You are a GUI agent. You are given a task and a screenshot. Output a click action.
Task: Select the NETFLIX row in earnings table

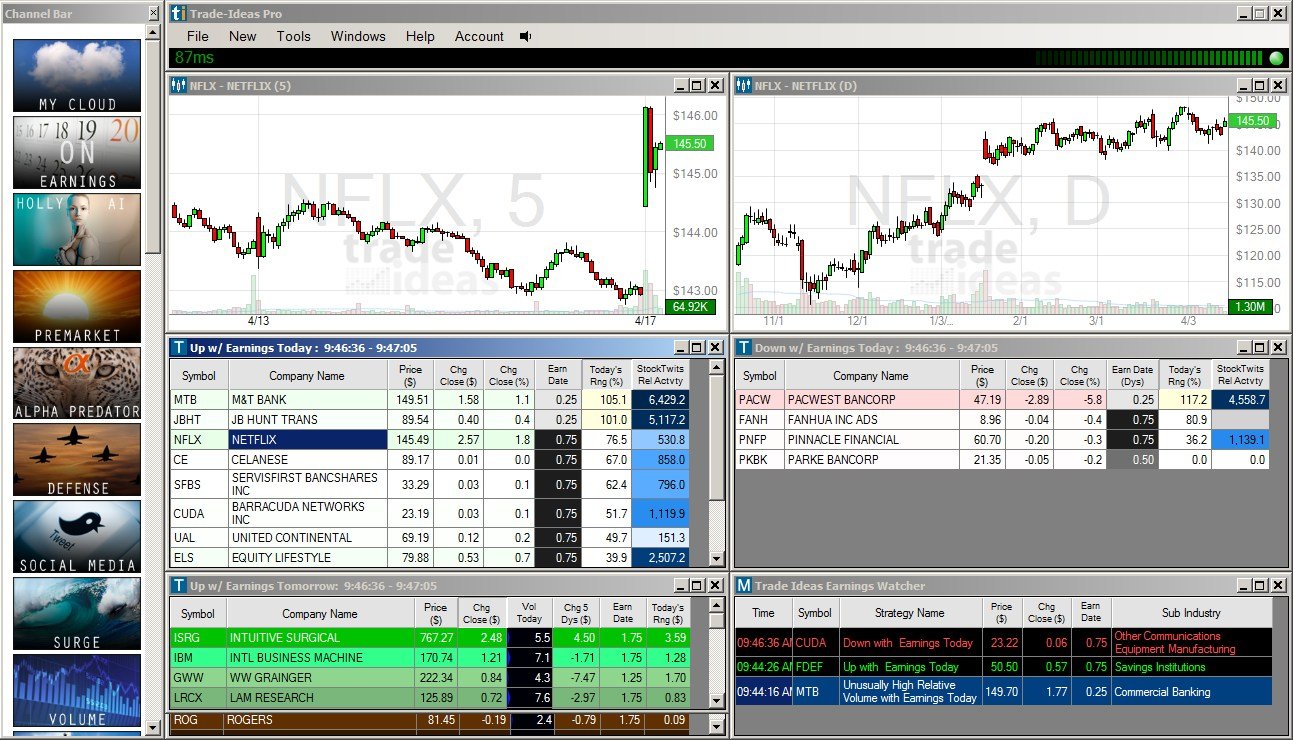click(x=307, y=439)
